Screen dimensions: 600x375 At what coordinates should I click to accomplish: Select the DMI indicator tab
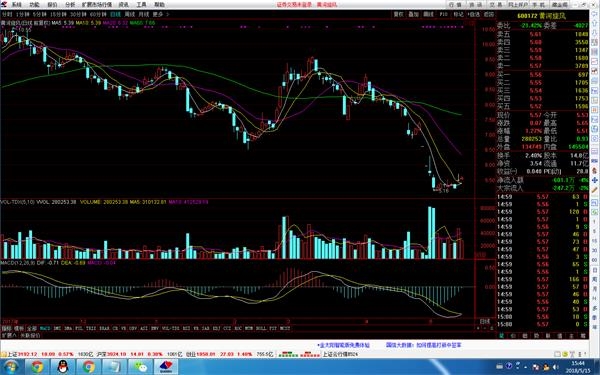point(57,328)
